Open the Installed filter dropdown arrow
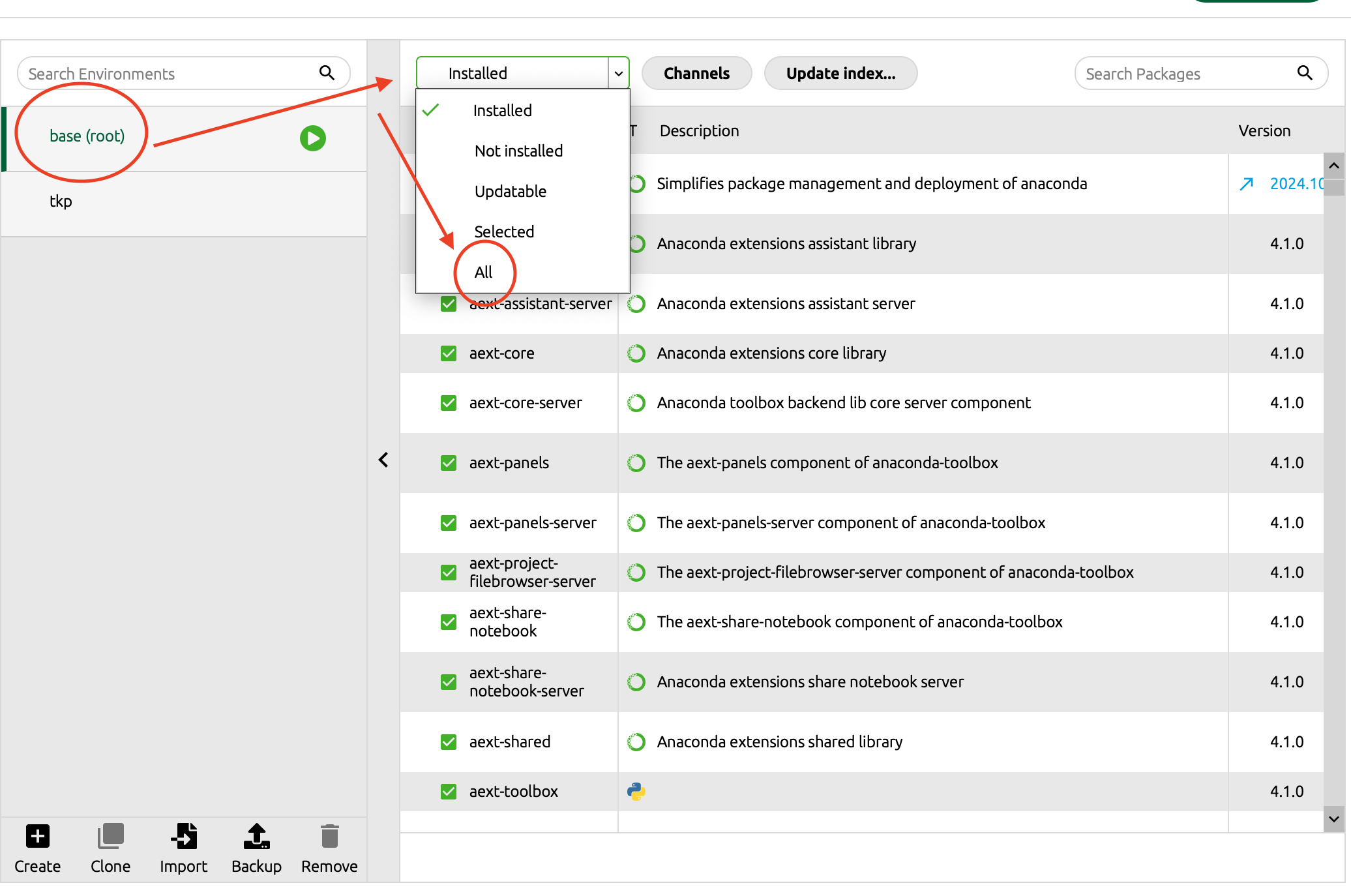The height and width of the screenshot is (896, 1351). pos(619,73)
